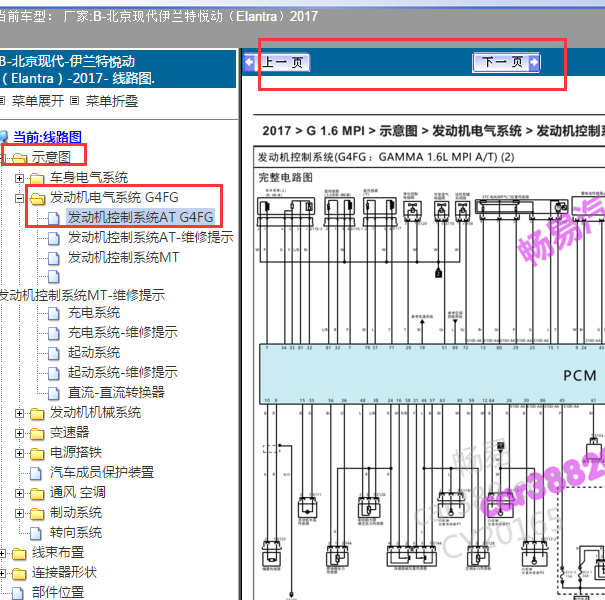
Task: Go to previous page with 上一页 button
Action: [277, 62]
